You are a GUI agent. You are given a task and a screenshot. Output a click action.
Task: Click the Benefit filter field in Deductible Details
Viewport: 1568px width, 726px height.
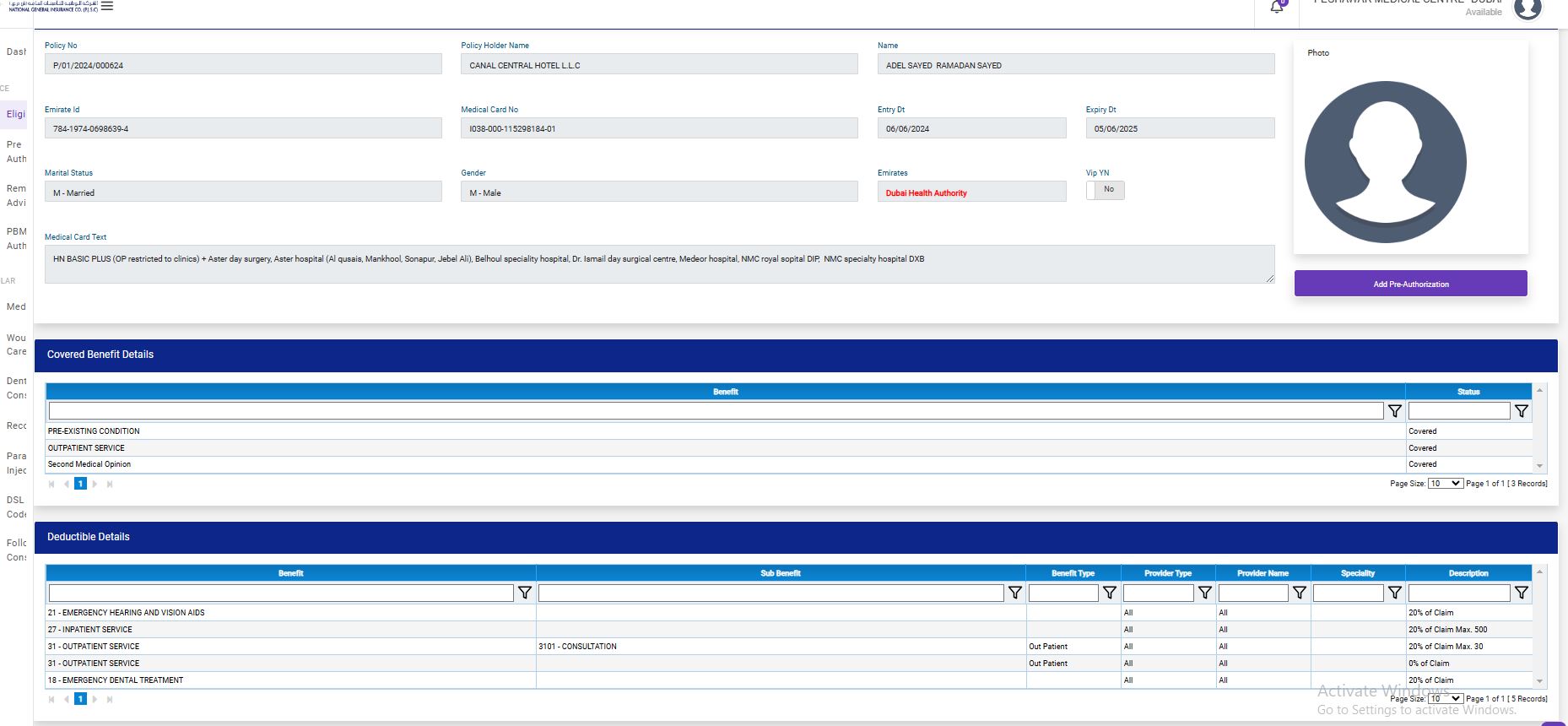point(281,593)
